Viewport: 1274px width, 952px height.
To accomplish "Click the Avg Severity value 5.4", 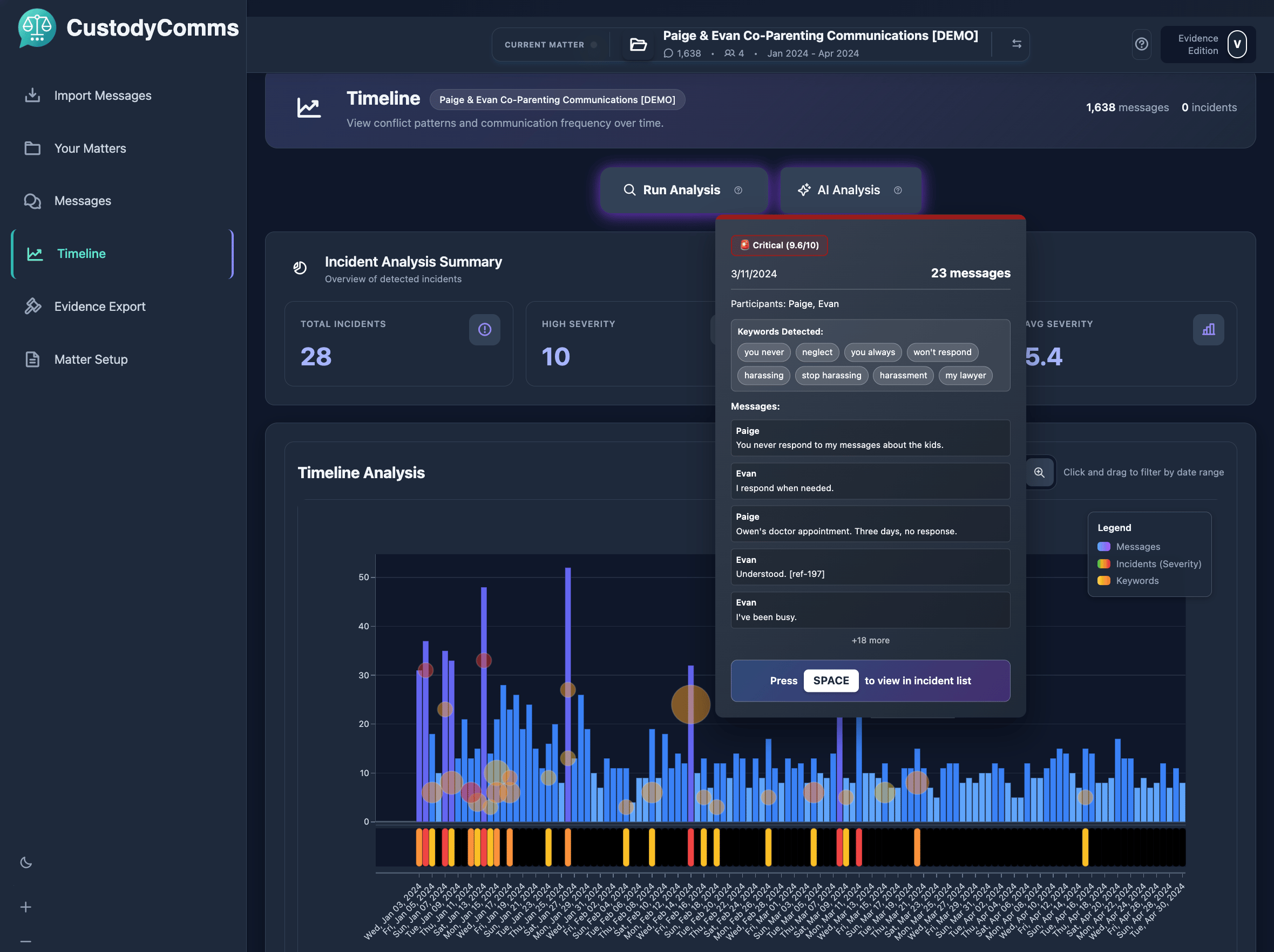I will pyautogui.click(x=1043, y=357).
